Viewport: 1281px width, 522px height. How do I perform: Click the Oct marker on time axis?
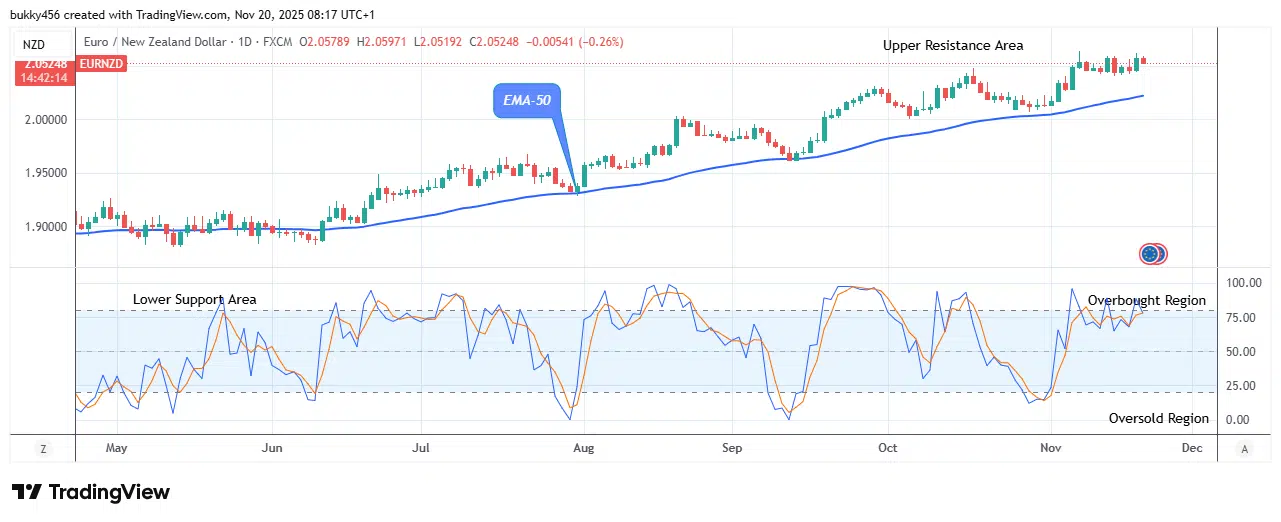pyautogui.click(x=886, y=449)
